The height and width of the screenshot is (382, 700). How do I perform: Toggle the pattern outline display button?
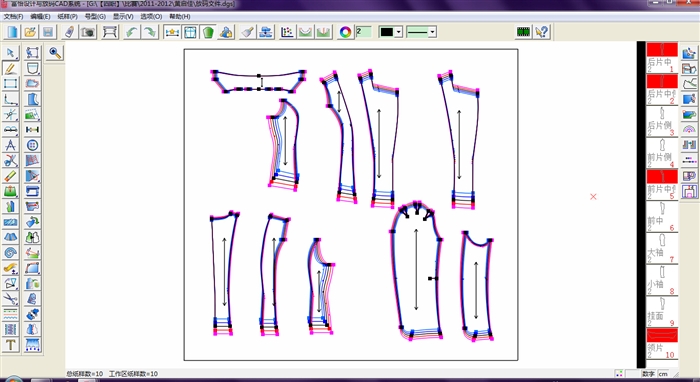[x=190, y=32]
